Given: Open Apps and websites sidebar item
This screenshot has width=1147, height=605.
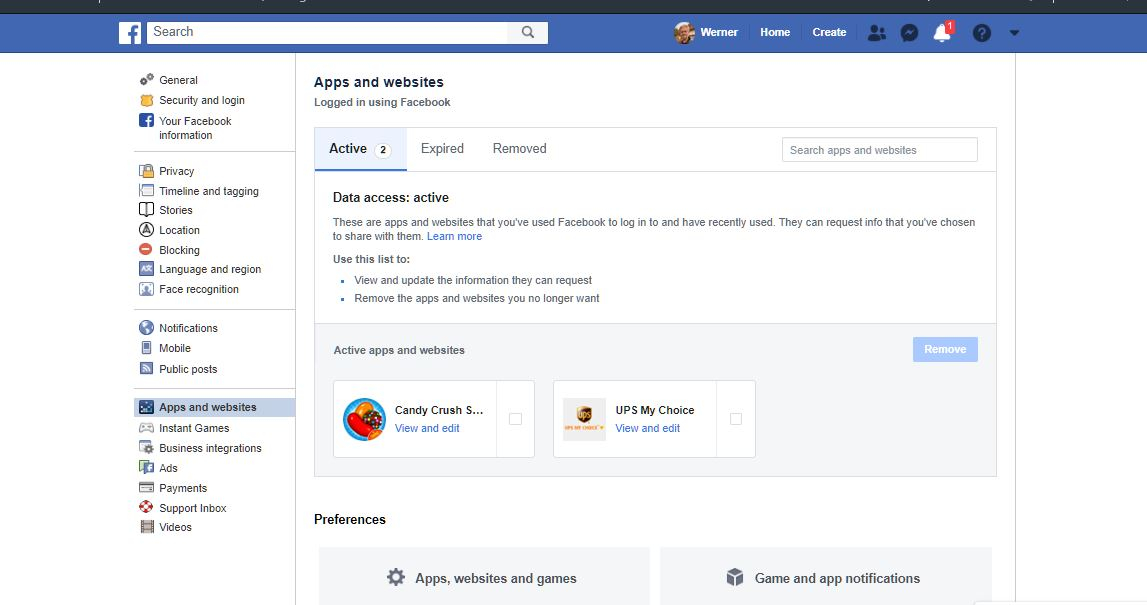Looking at the screenshot, I should [214, 407].
